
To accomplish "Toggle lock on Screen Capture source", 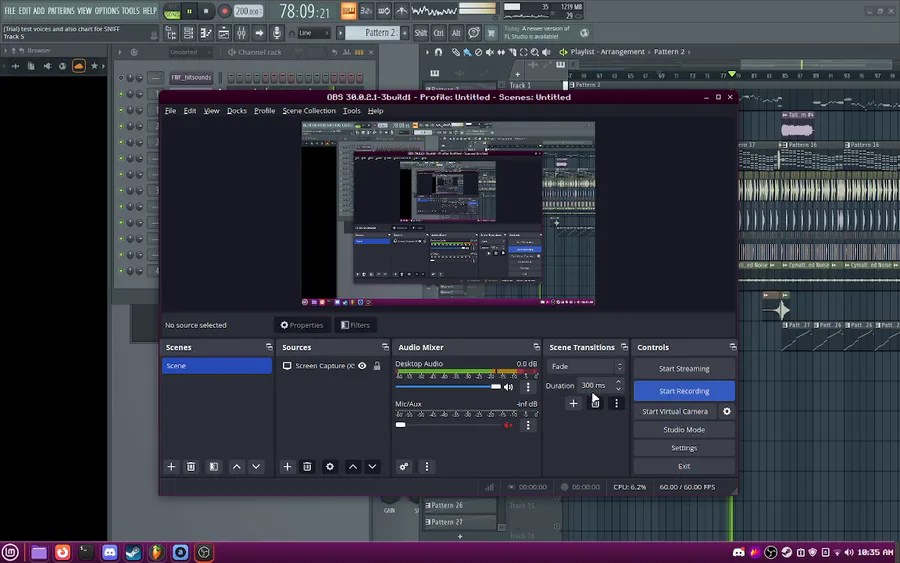I will [377, 366].
